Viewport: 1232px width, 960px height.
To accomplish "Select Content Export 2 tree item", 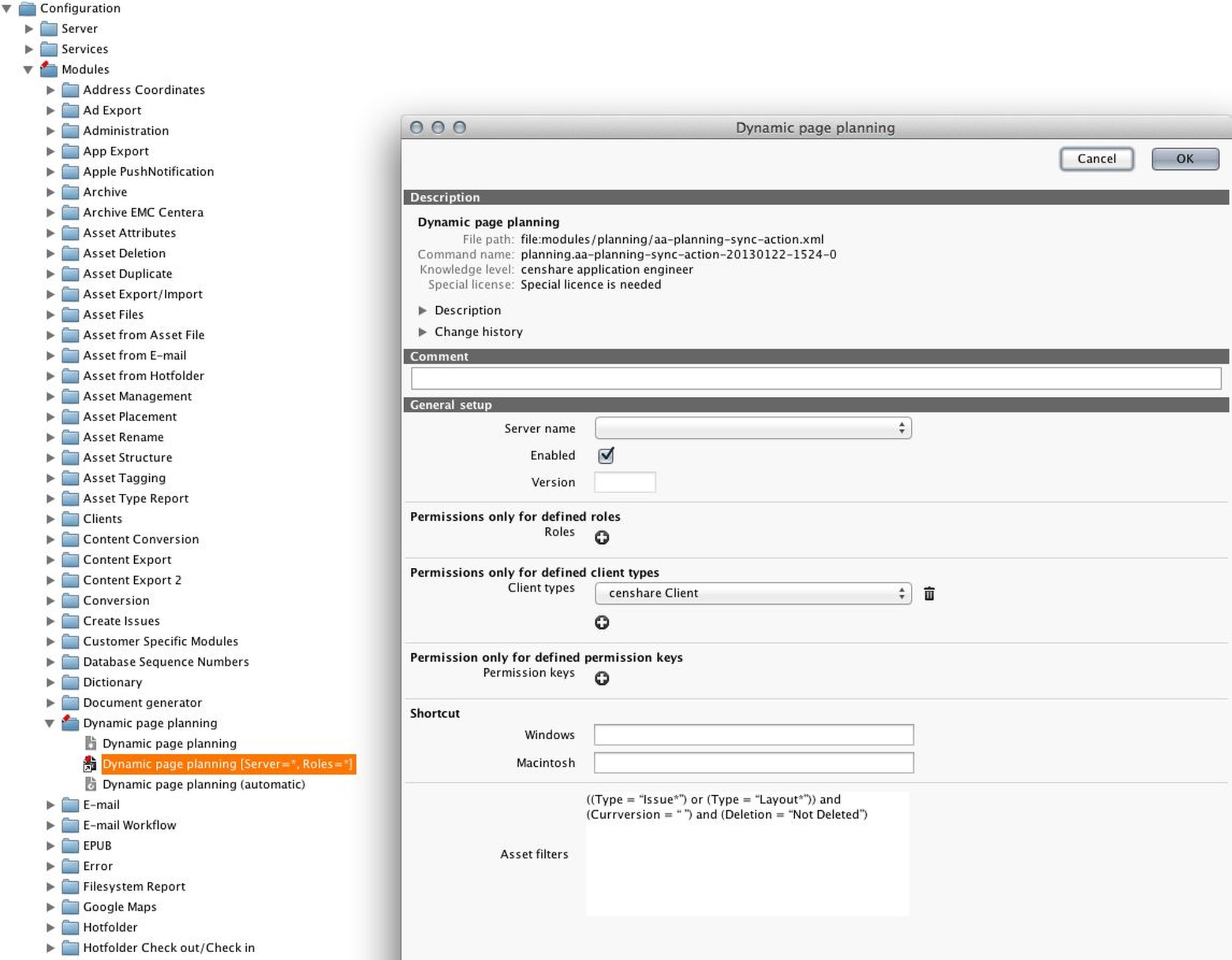I will (132, 580).
